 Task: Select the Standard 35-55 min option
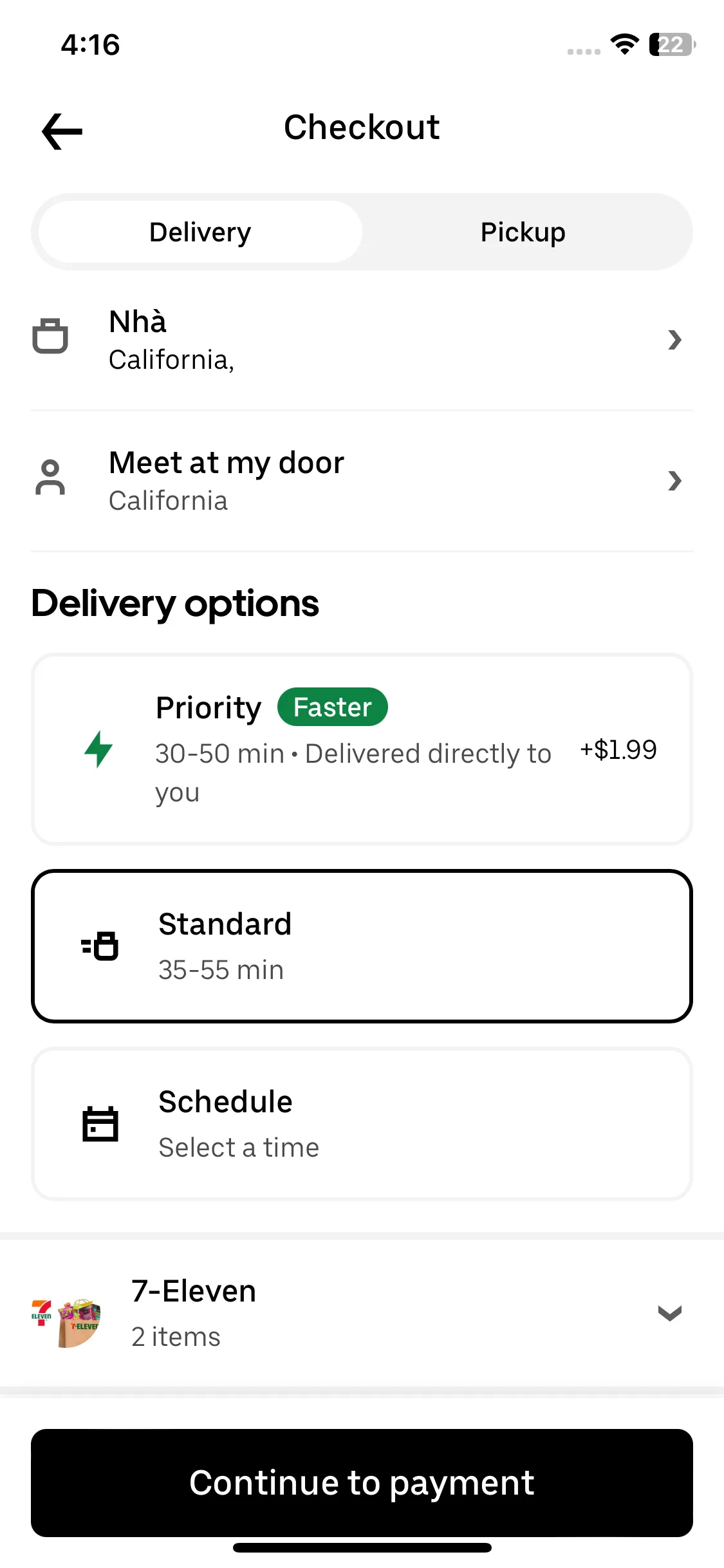pyautogui.click(x=362, y=946)
